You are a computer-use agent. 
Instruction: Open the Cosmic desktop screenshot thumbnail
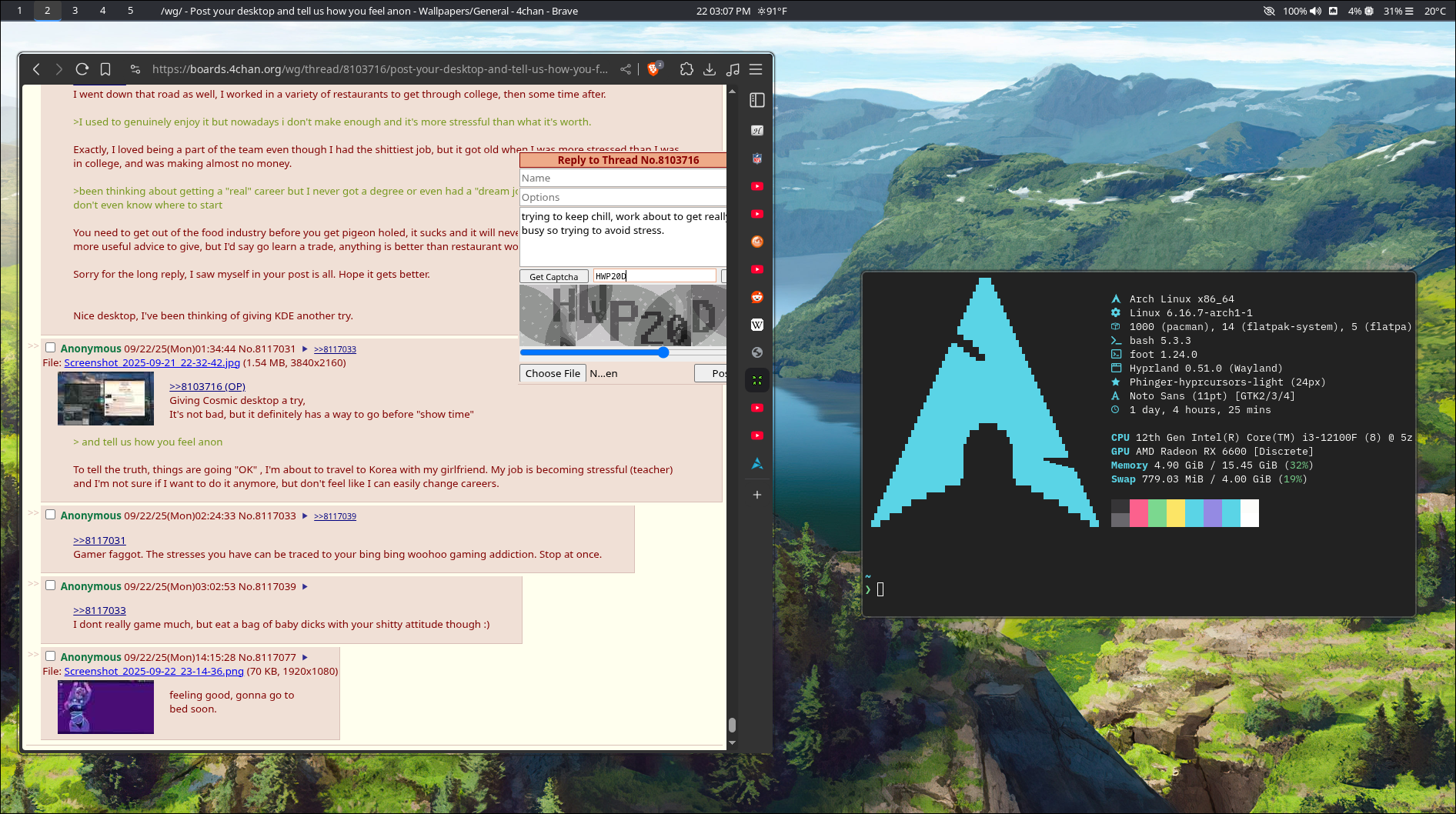105,399
